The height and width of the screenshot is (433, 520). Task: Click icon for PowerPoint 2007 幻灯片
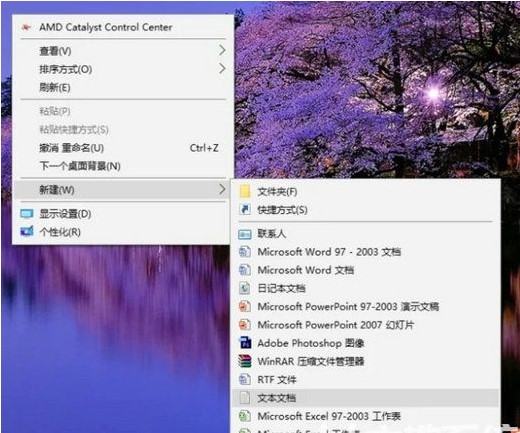(245, 324)
